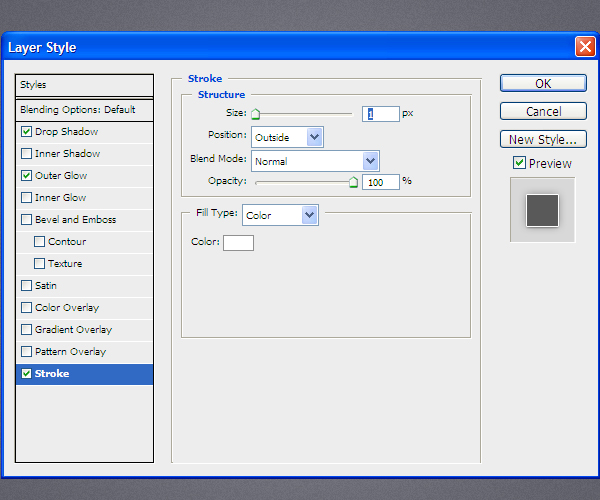Open the stroke Color swatch
The image size is (600, 500).
[x=238, y=243]
